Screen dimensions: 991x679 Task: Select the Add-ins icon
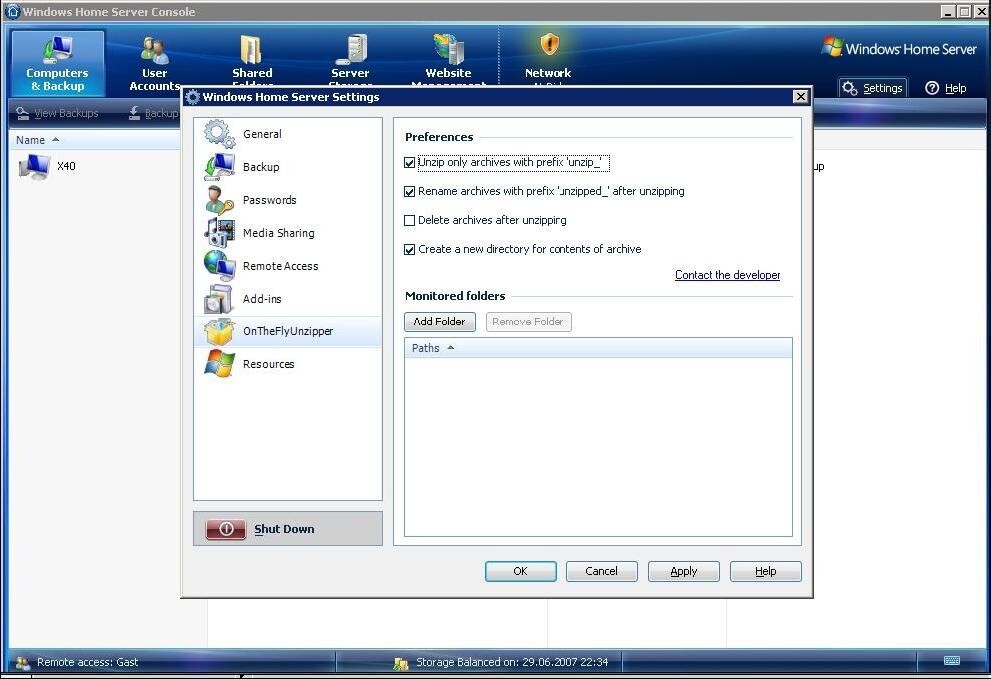click(x=219, y=299)
